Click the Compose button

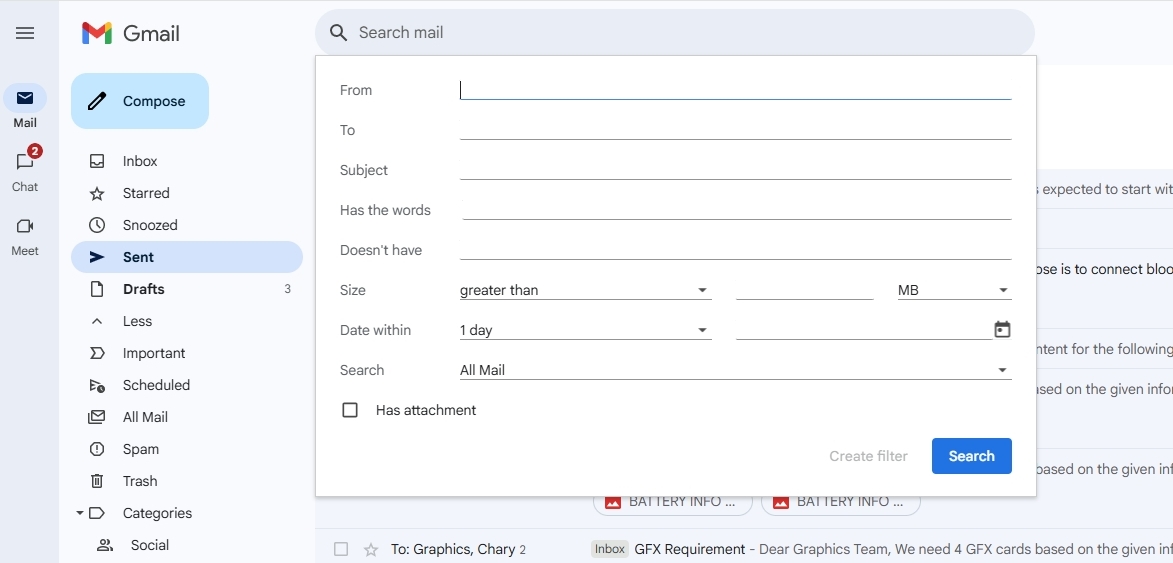click(x=140, y=101)
